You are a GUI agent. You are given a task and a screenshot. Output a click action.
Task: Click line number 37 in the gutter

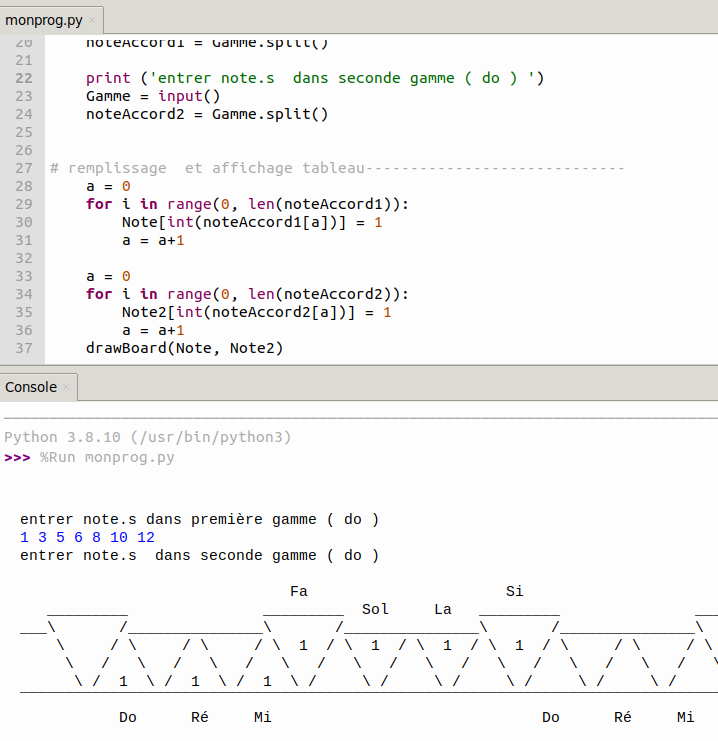[x=24, y=348]
